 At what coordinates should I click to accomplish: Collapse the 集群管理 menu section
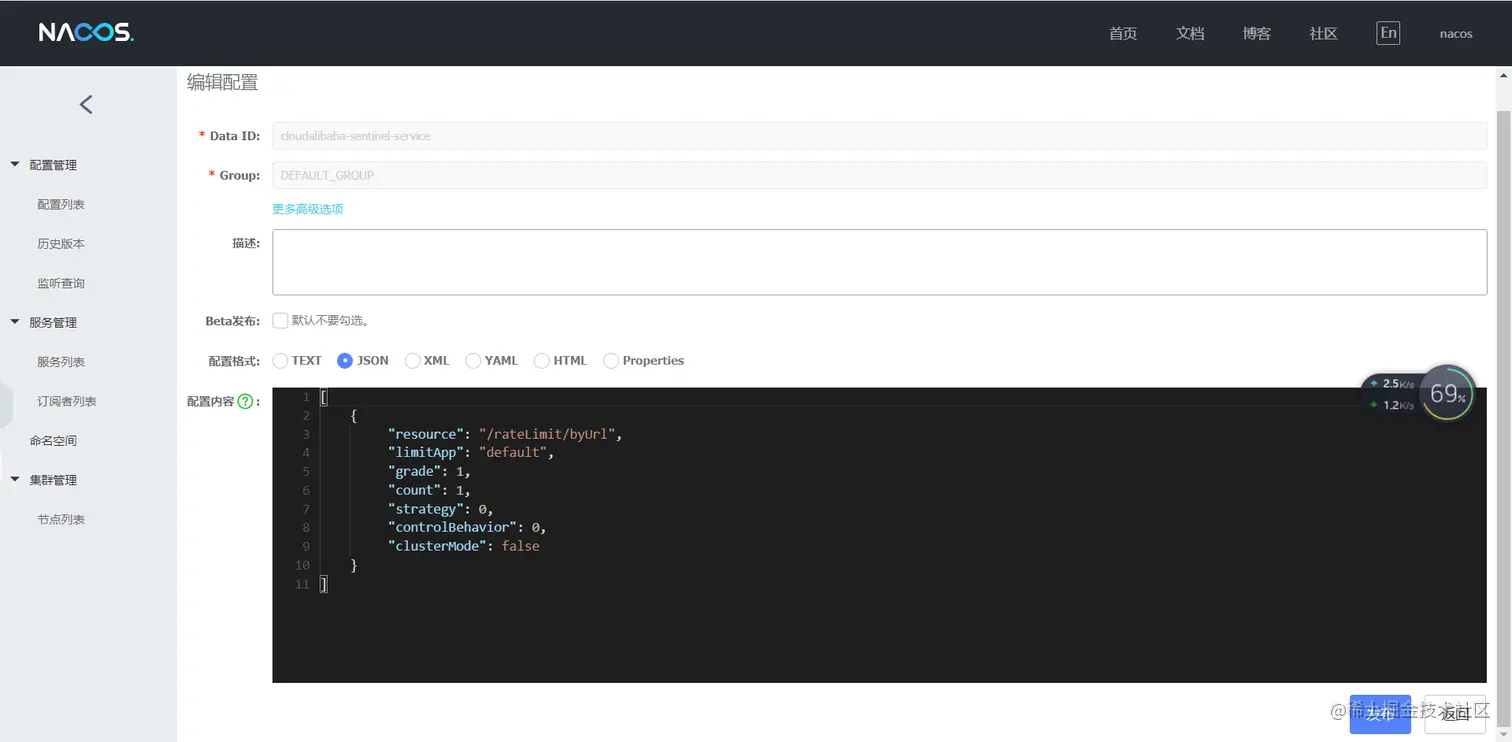pyautogui.click(x=15, y=480)
